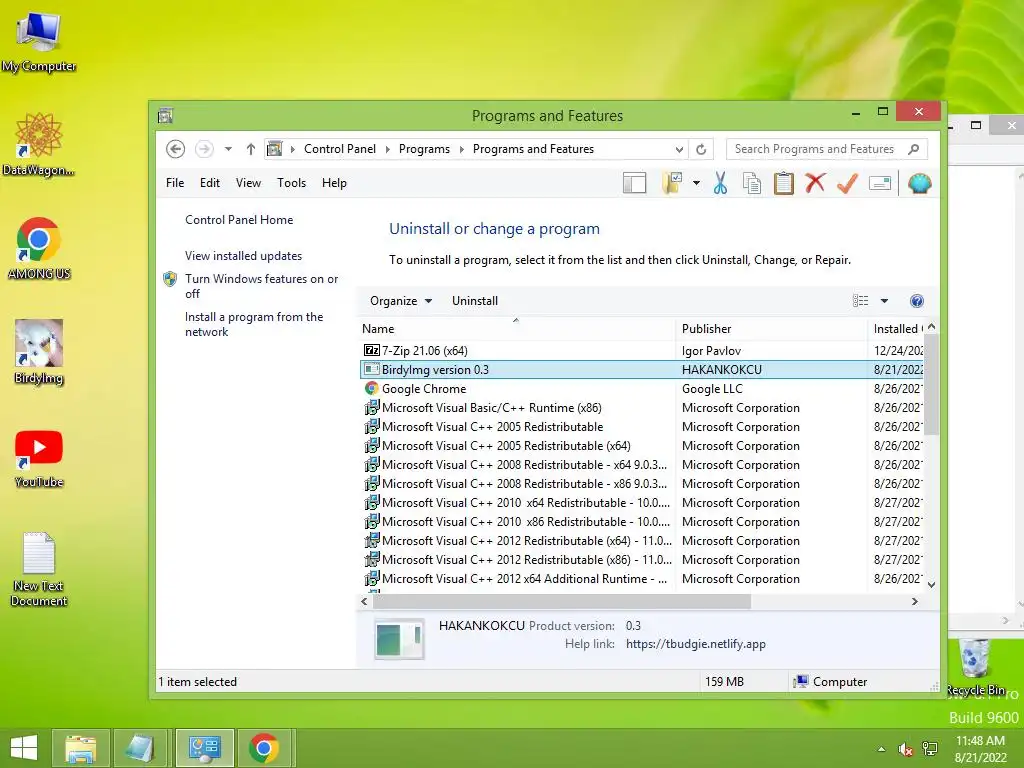Expand the address bar history dropdown
The height and width of the screenshot is (768, 1024).
679,150
